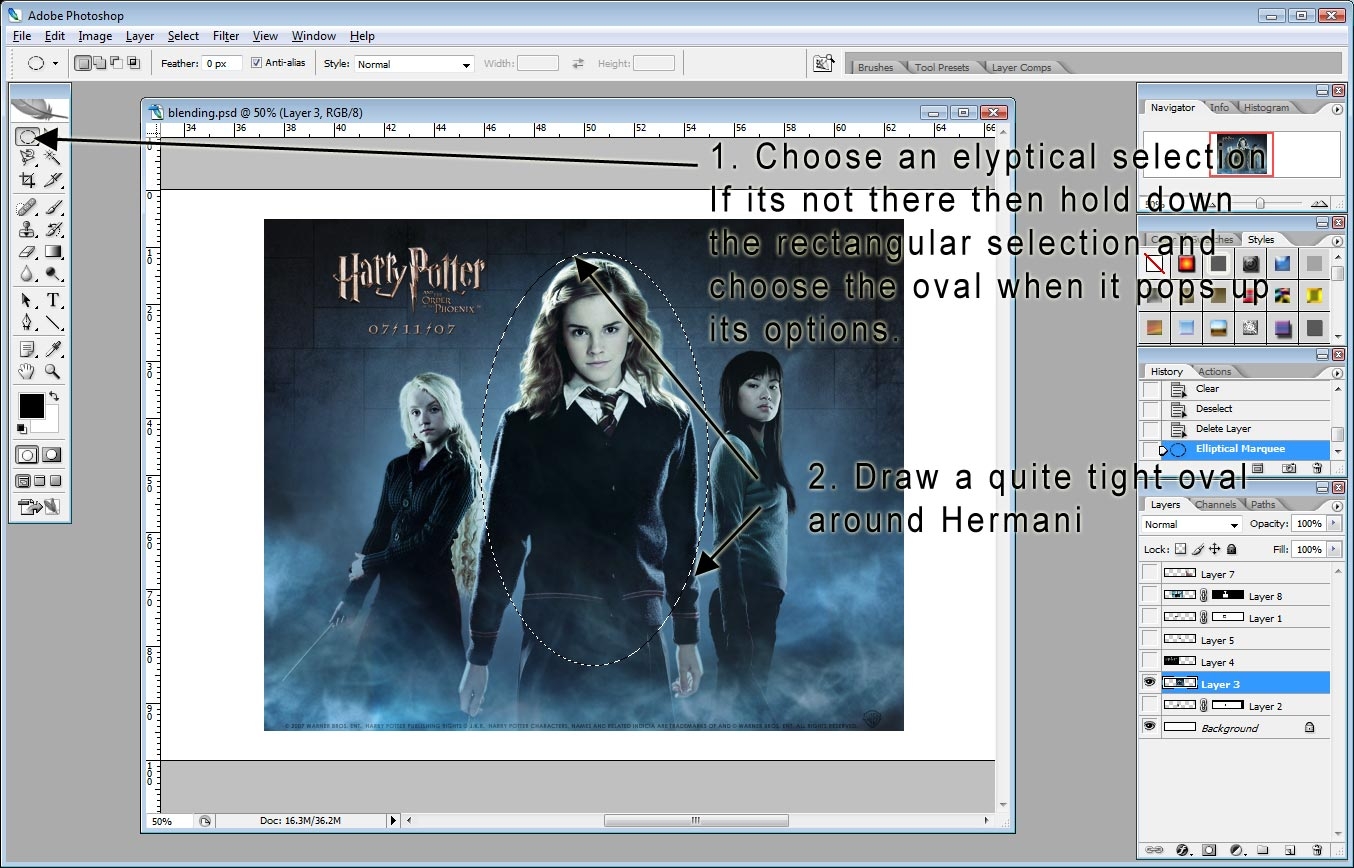The height and width of the screenshot is (868, 1354).
Task: Apply the yellow gold style swatch
Action: click(x=1314, y=295)
